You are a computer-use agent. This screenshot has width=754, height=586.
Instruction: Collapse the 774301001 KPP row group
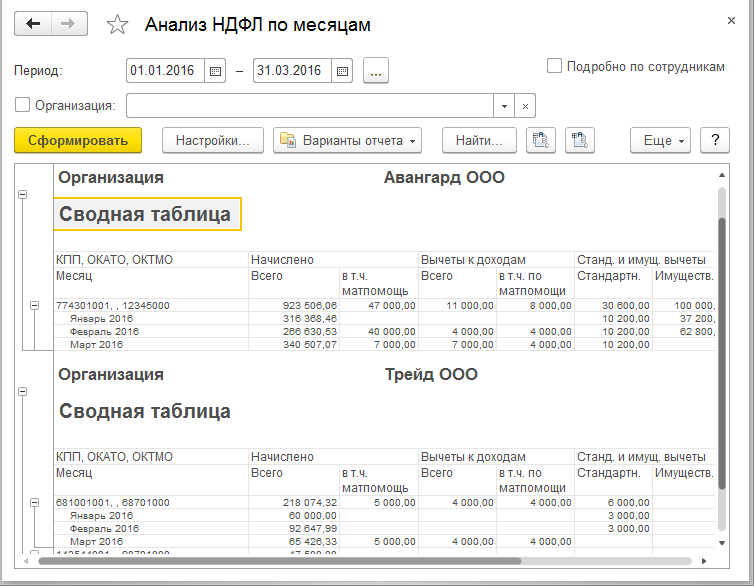click(35, 305)
